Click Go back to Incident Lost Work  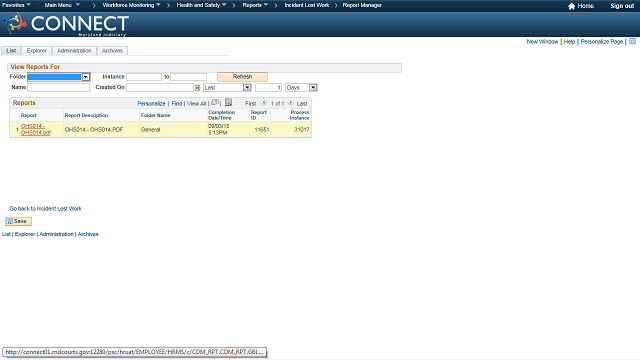[46, 209]
